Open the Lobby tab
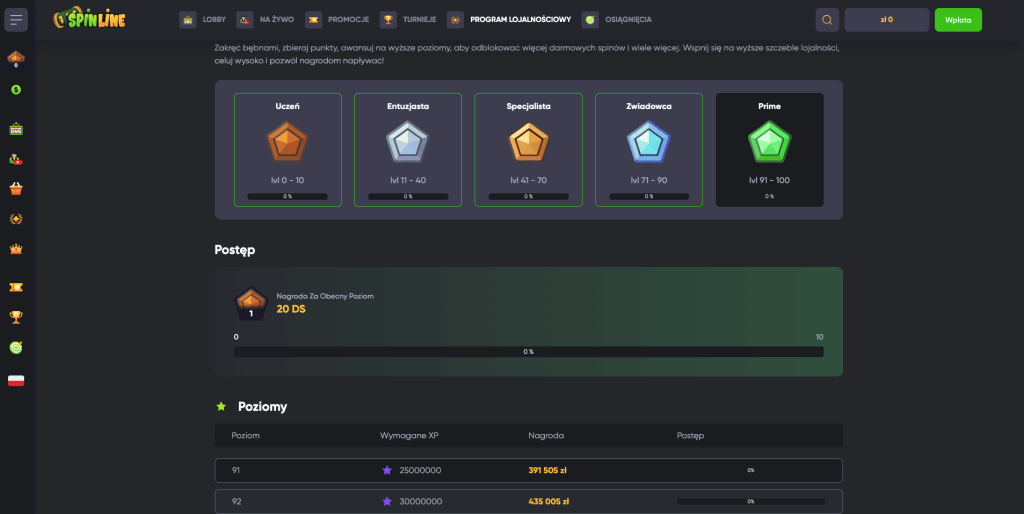Screen dimensions: 1024x514 click(204, 19)
